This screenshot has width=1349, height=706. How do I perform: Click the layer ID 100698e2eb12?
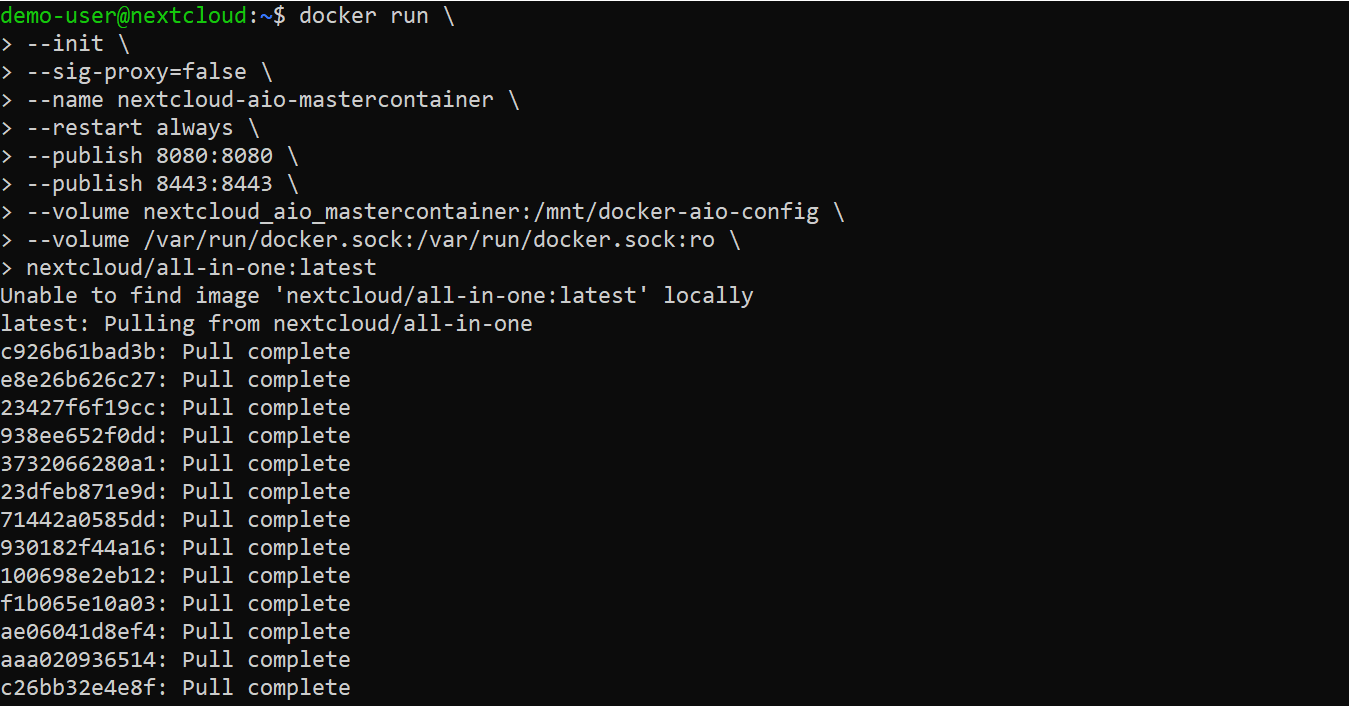(x=84, y=576)
